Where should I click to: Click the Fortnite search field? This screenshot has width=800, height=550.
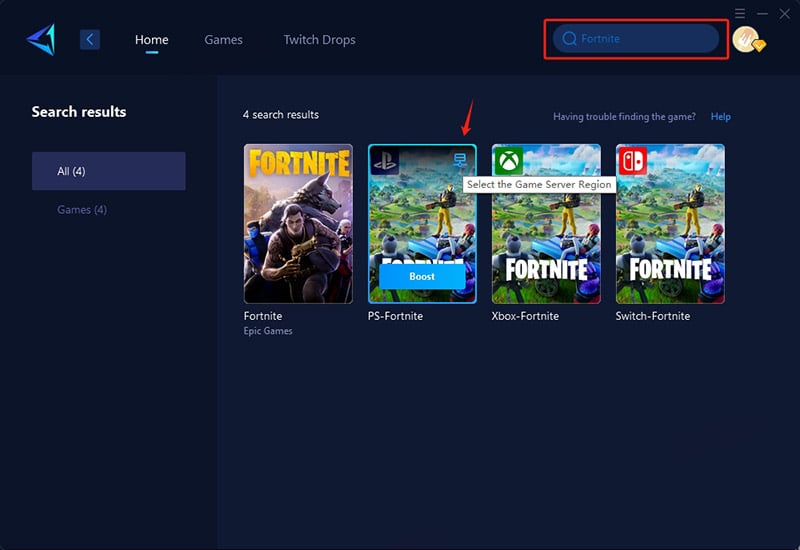636,38
